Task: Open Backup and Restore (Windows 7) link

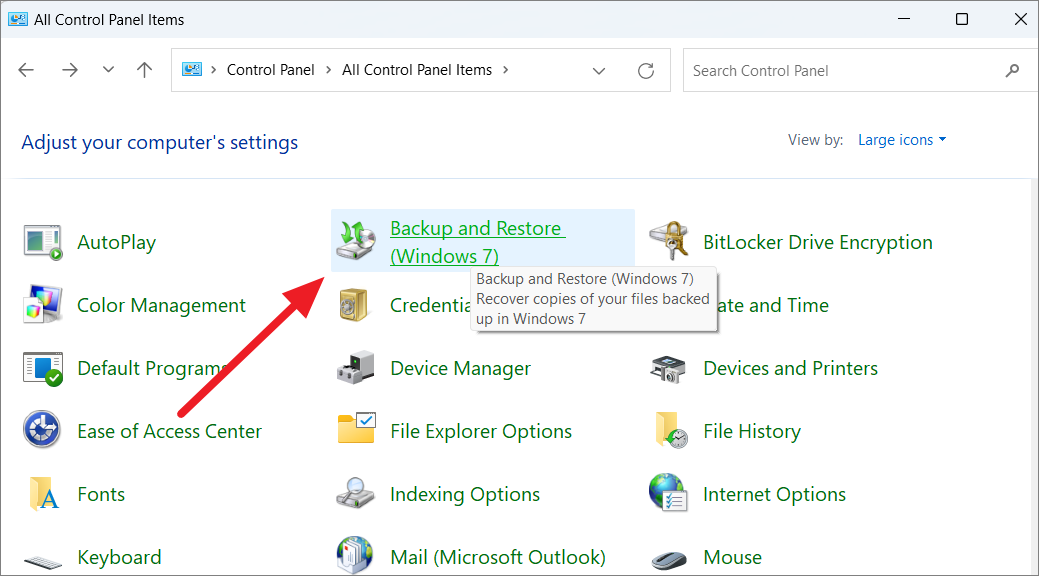Action: [478, 242]
